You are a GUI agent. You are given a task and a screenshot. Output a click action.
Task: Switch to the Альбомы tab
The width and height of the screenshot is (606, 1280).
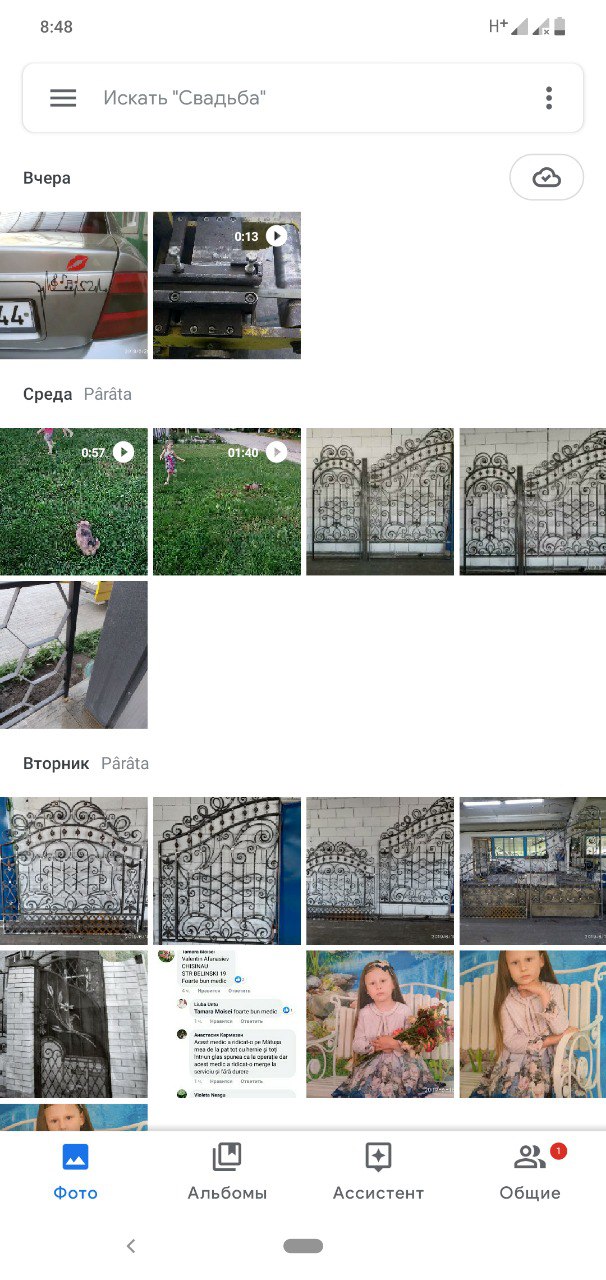[227, 1172]
